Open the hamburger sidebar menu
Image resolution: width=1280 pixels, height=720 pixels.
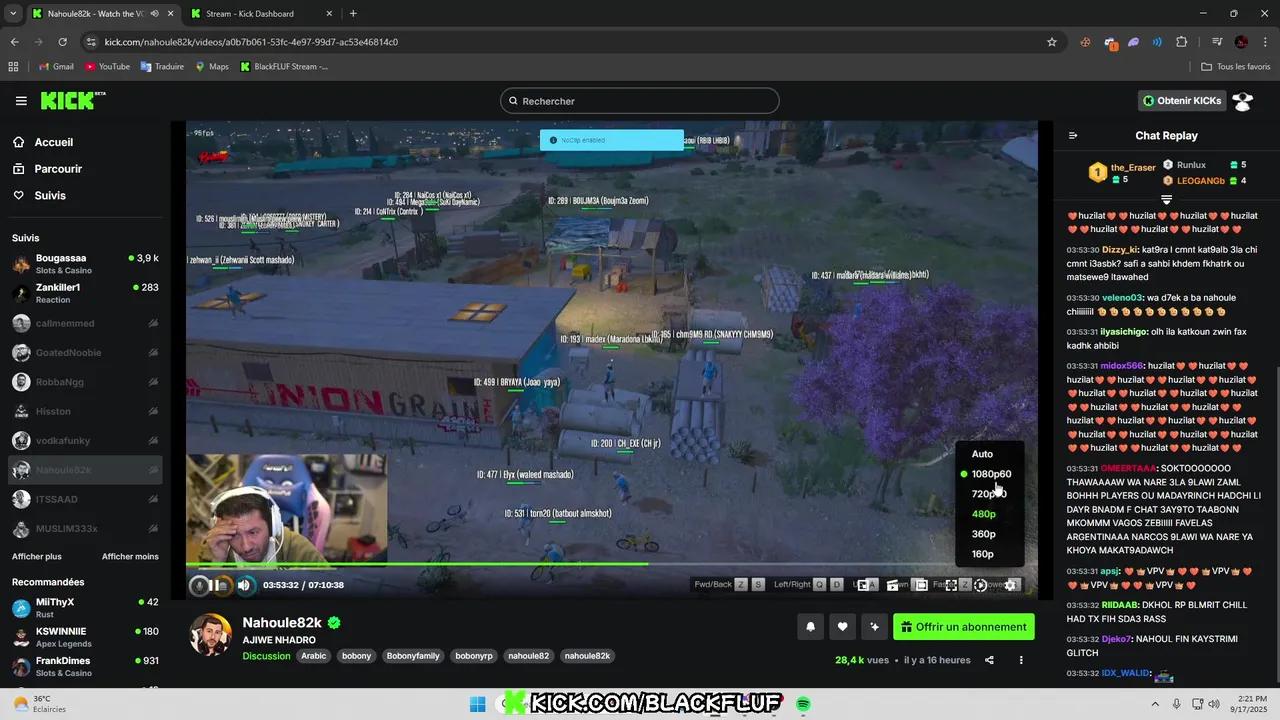click(x=21, y=101)
